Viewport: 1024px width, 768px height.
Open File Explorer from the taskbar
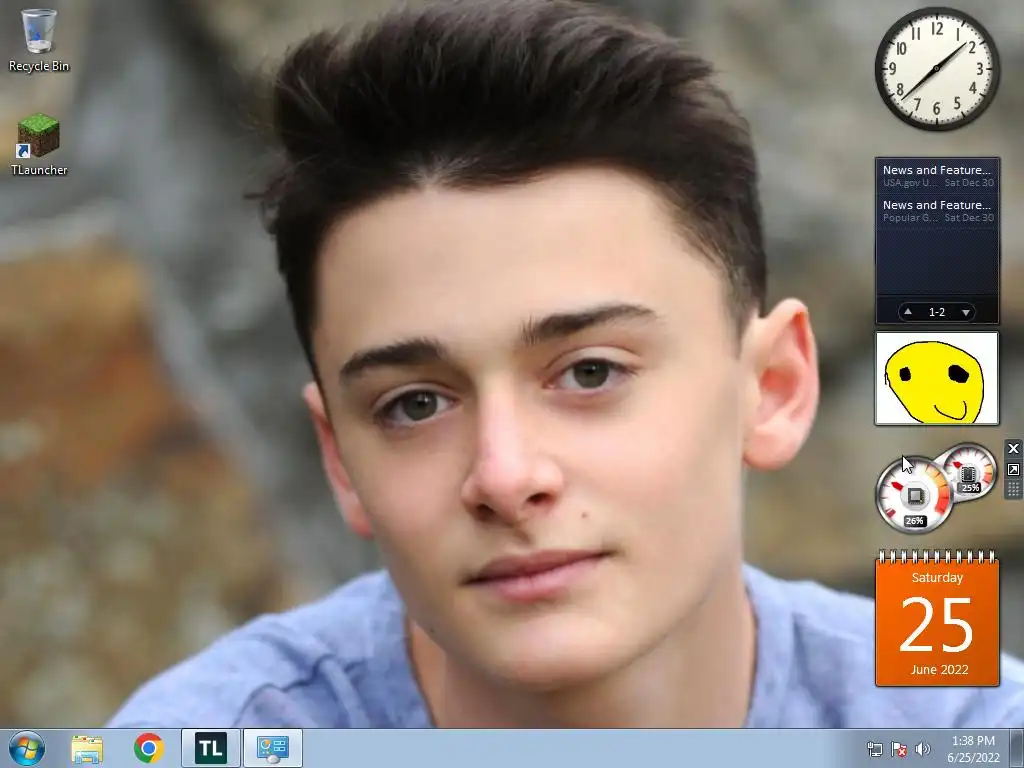pyautogui.click(x=87, y=748)
